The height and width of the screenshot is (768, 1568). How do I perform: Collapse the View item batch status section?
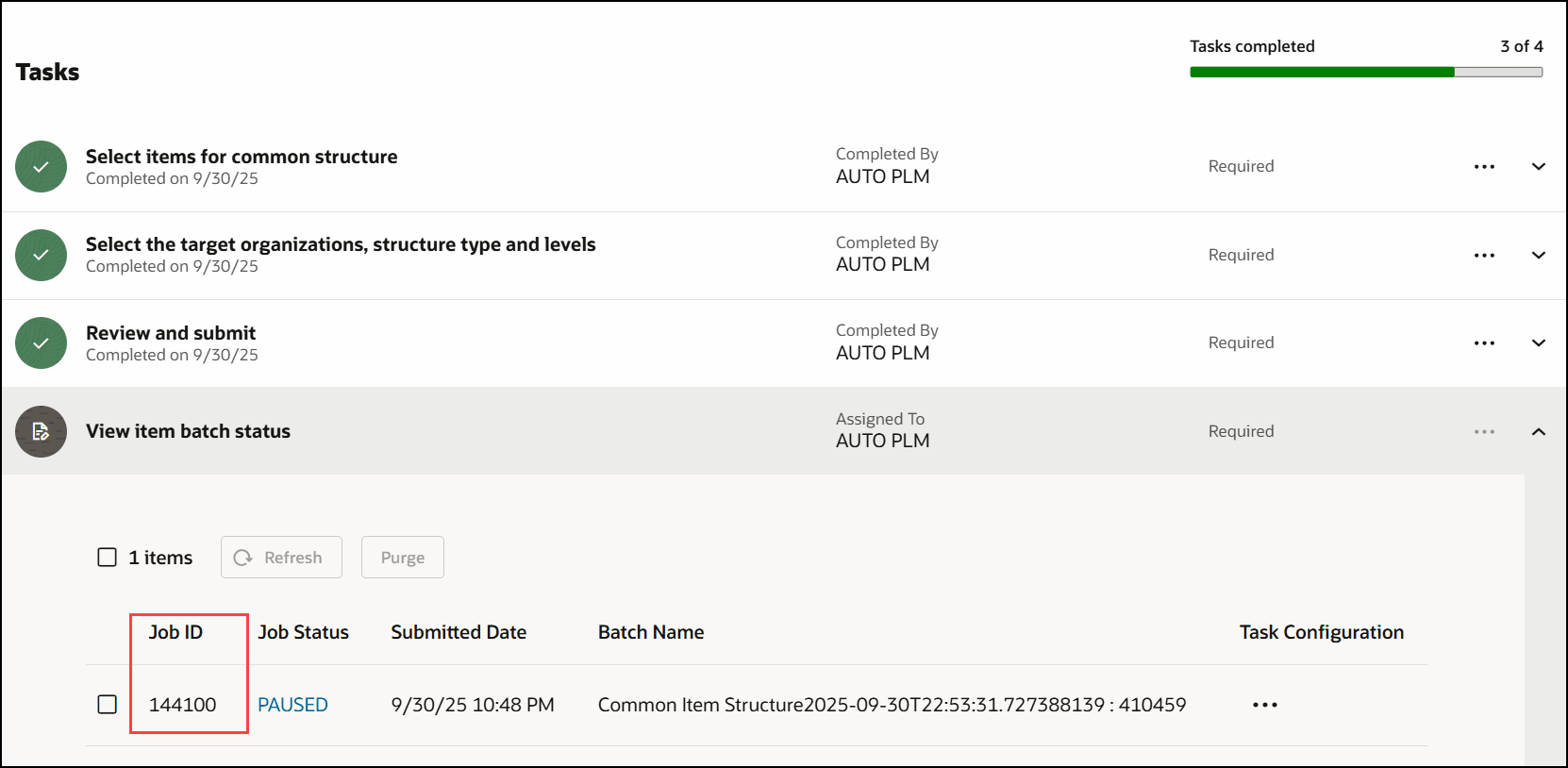pos(1538,431)
